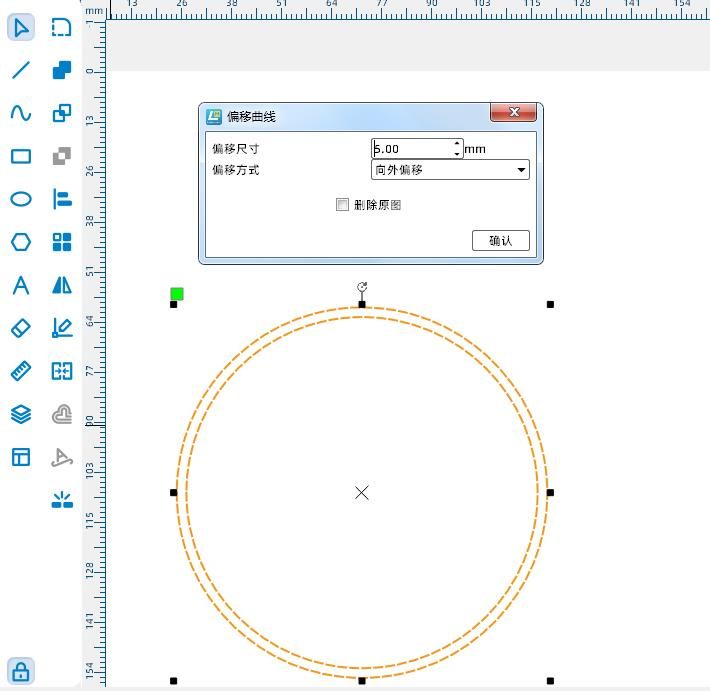Open the ruler measure tool
Viewport: 710px width, 691px height.
[21, 371]
